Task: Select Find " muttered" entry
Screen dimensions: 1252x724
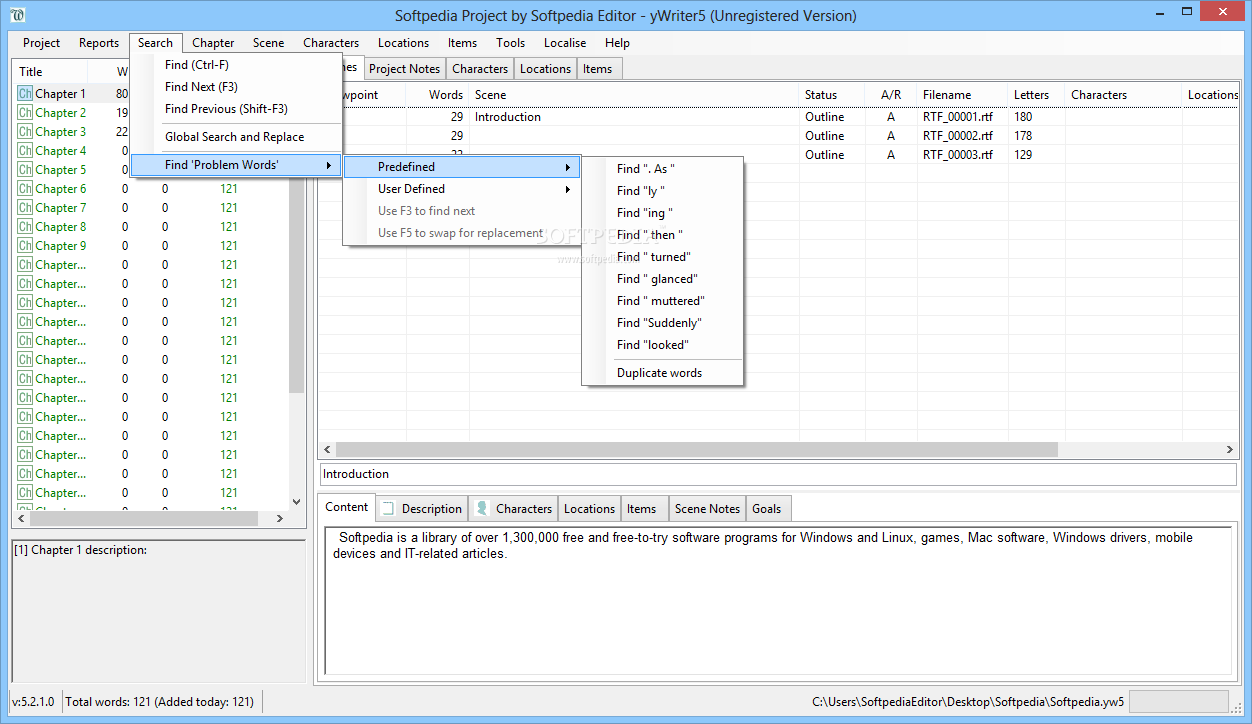Action: coord(664,301)
